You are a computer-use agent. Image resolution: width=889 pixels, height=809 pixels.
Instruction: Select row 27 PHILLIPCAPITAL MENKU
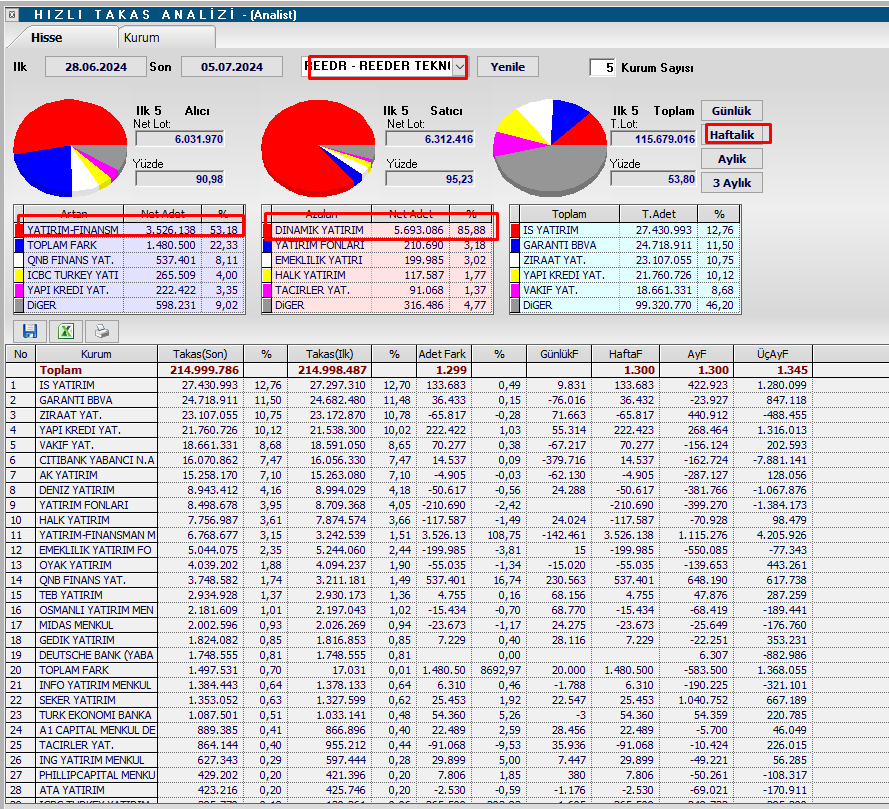(x=409, y=775)
